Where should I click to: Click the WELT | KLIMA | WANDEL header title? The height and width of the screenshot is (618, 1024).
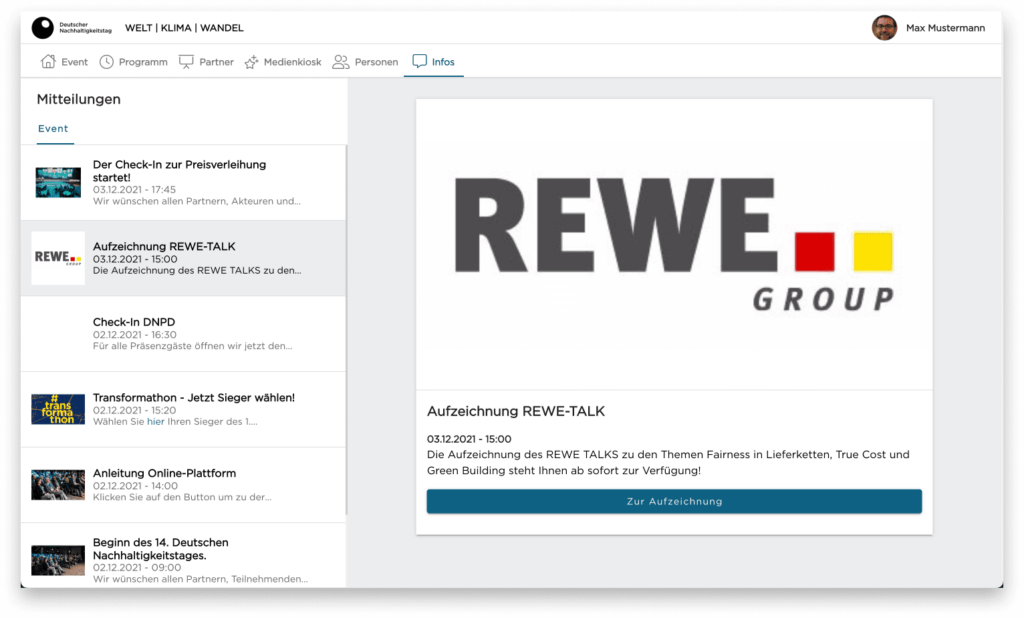pyautogui.click(x=183, y=27)
